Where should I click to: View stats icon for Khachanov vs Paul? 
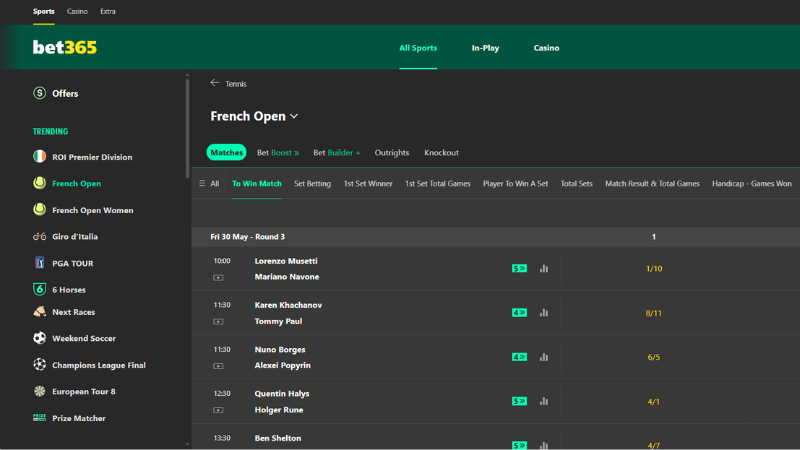point(544,313)
